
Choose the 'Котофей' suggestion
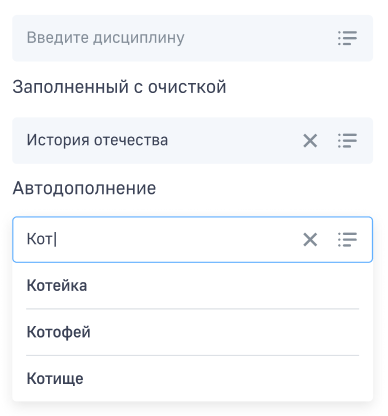click(192, 332)
